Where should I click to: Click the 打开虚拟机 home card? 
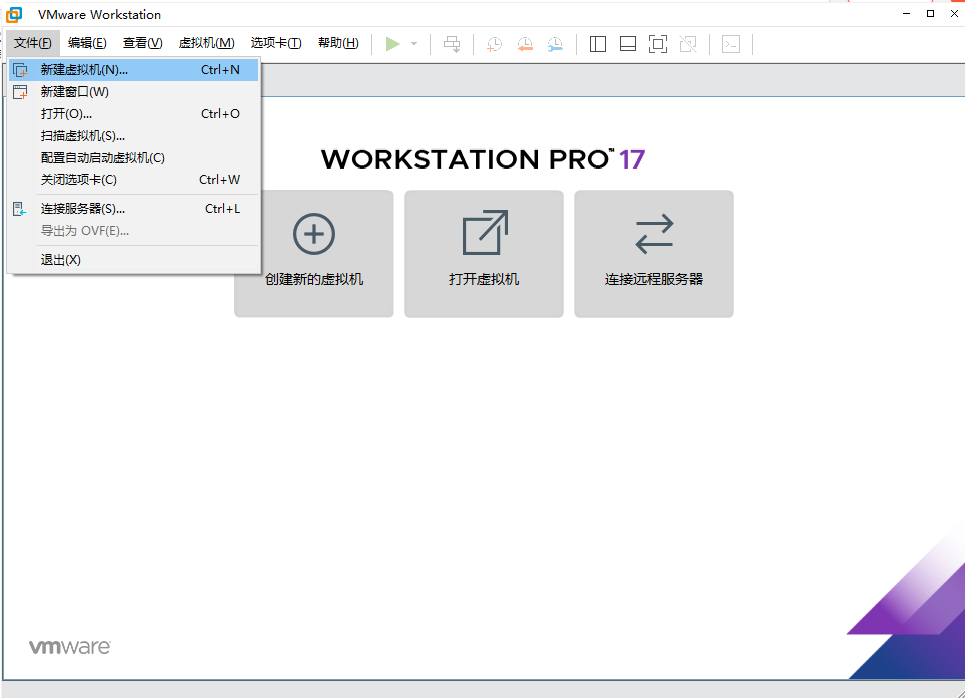(484, 254)
